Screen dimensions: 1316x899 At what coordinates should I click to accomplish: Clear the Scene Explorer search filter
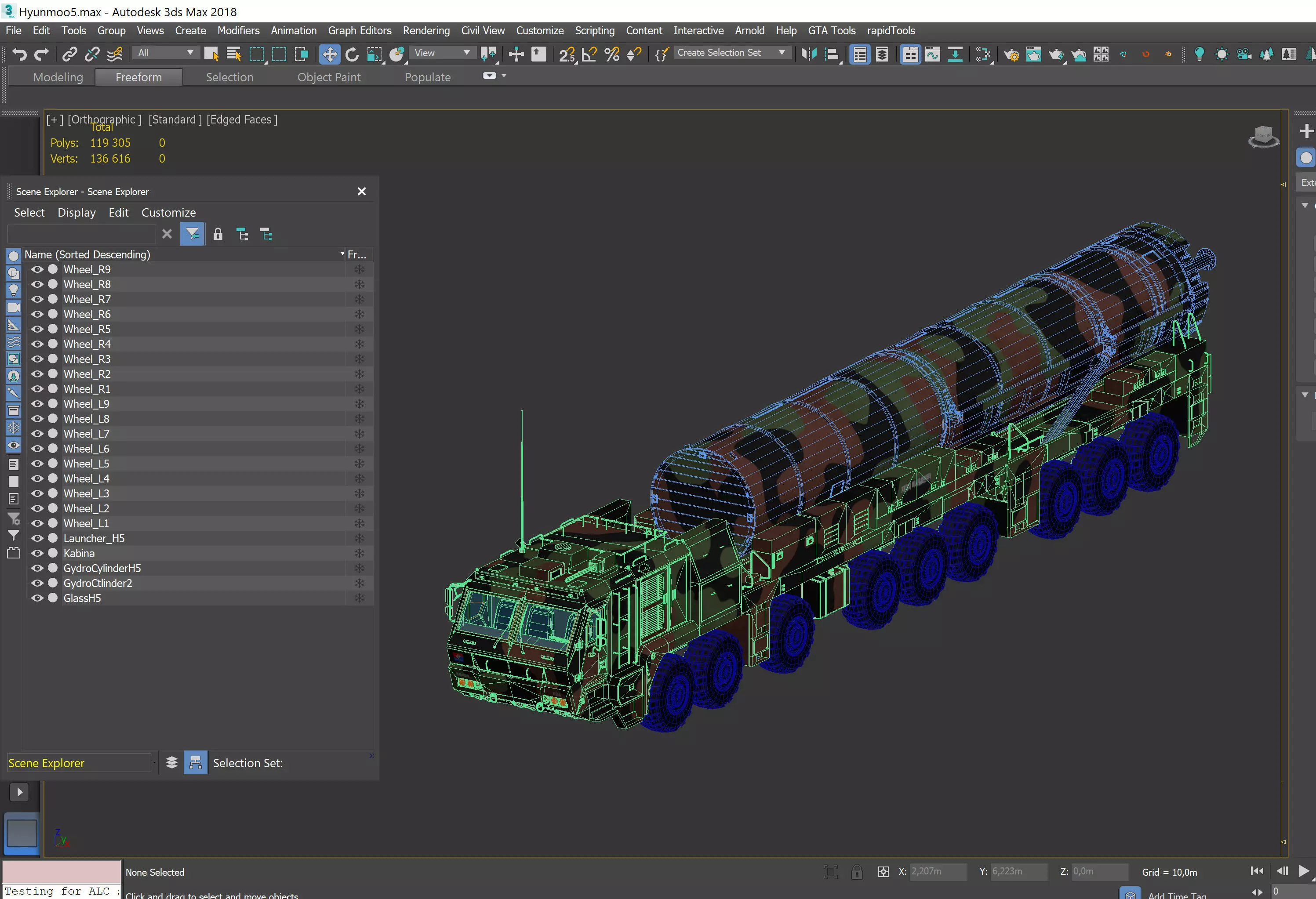(167, 234)
